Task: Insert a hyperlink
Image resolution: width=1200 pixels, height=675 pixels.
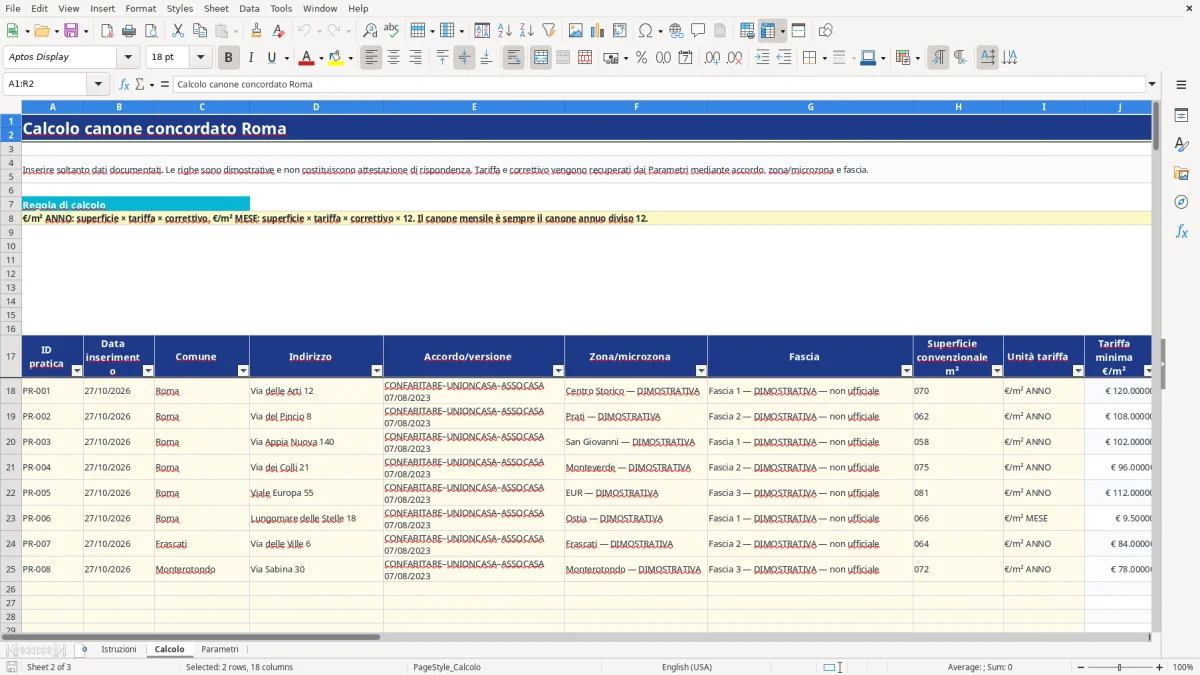Action: click(677, 31)
